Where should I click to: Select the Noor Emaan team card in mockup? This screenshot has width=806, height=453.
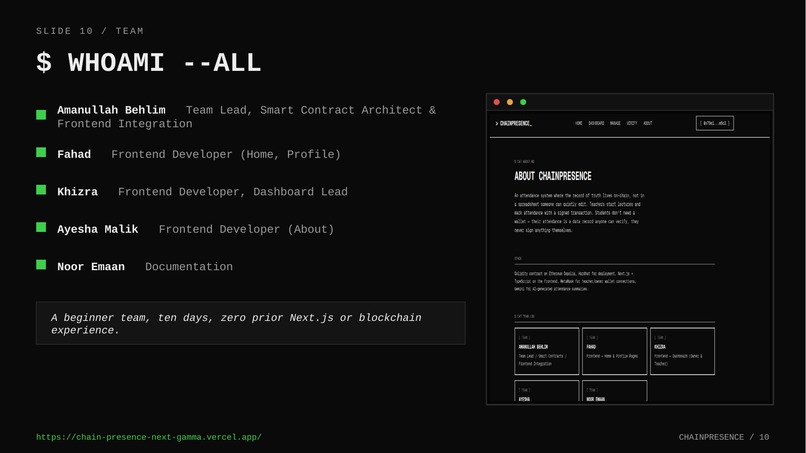tap(614, 391)
